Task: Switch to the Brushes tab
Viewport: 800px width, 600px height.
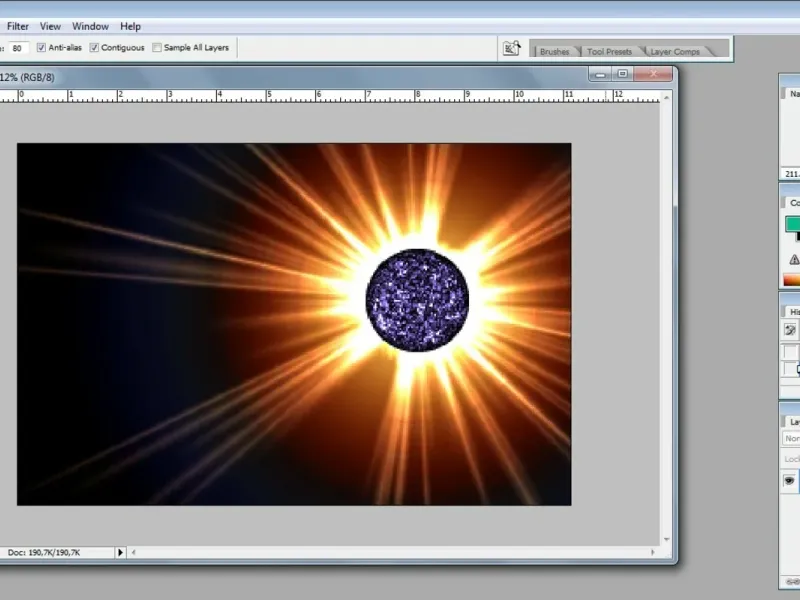Action: coord(554,52)
